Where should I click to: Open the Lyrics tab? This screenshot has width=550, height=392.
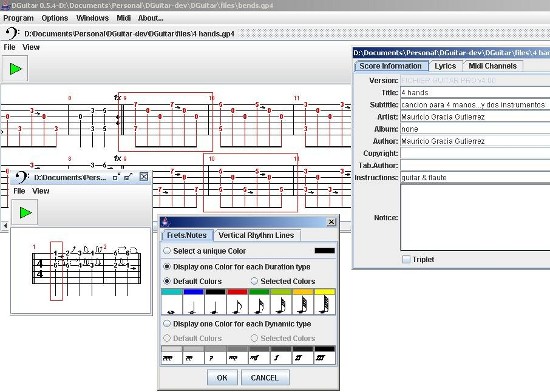(445, 66)
